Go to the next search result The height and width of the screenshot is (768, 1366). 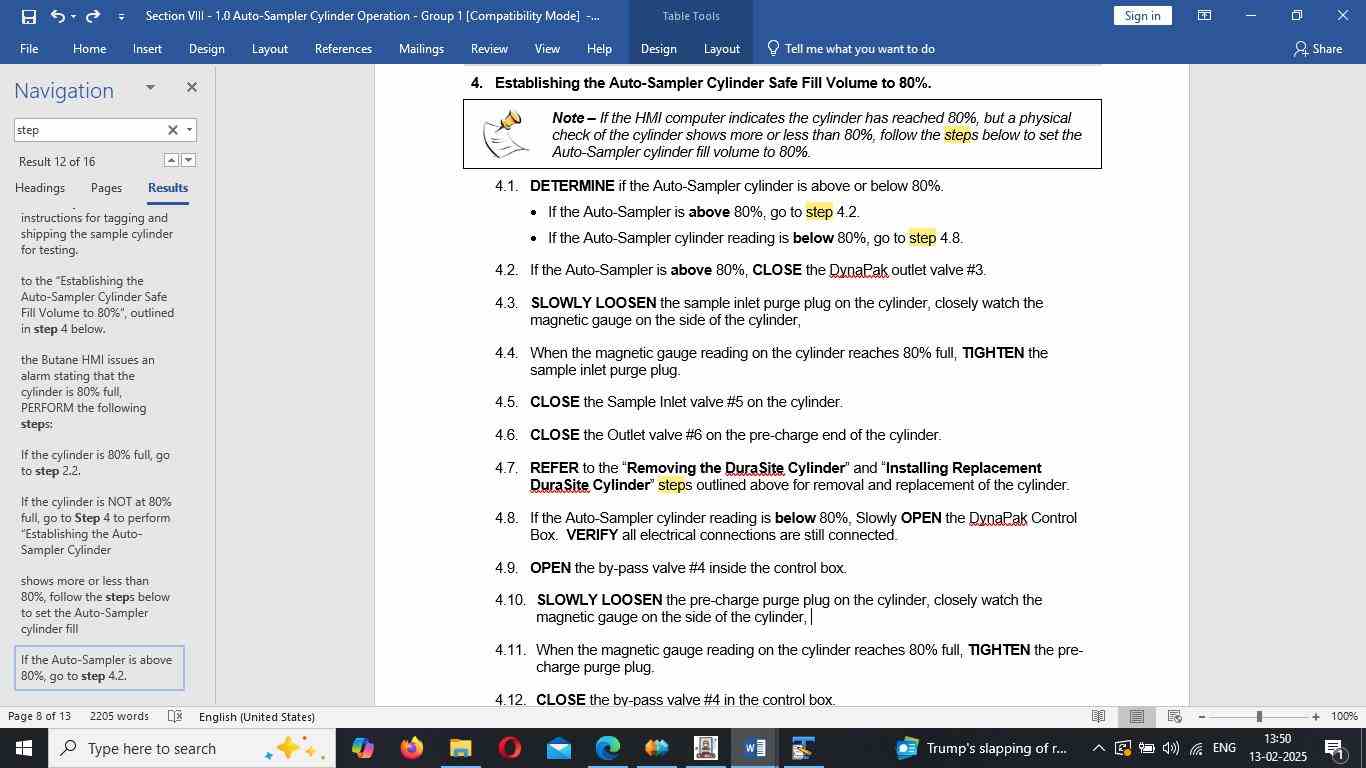188,160
